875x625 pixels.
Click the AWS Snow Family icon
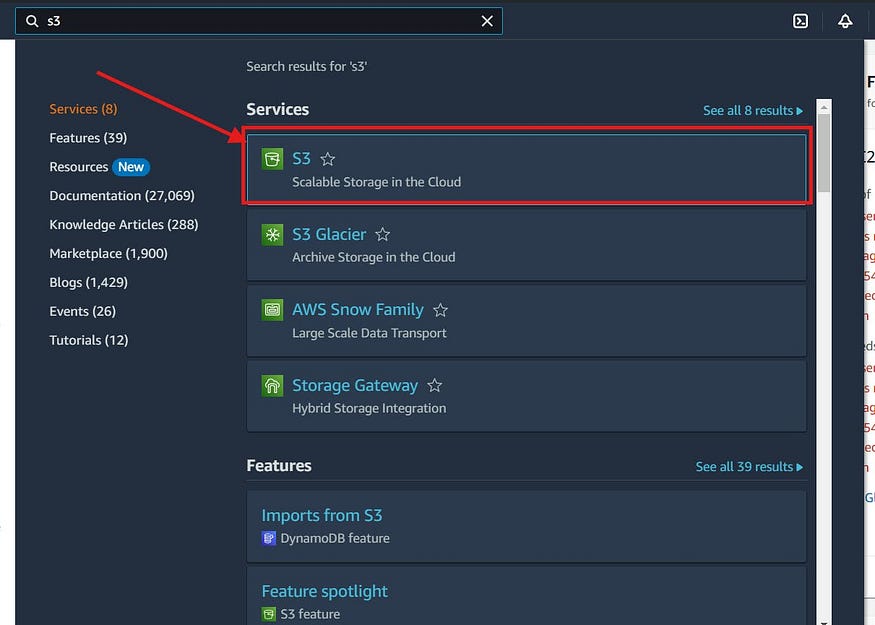pos(272,310)
